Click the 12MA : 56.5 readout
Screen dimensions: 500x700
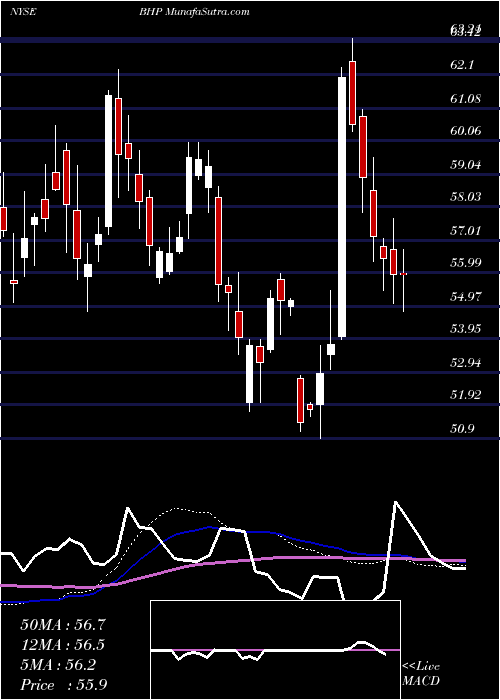pyautogui.click(x=63, y=645)
